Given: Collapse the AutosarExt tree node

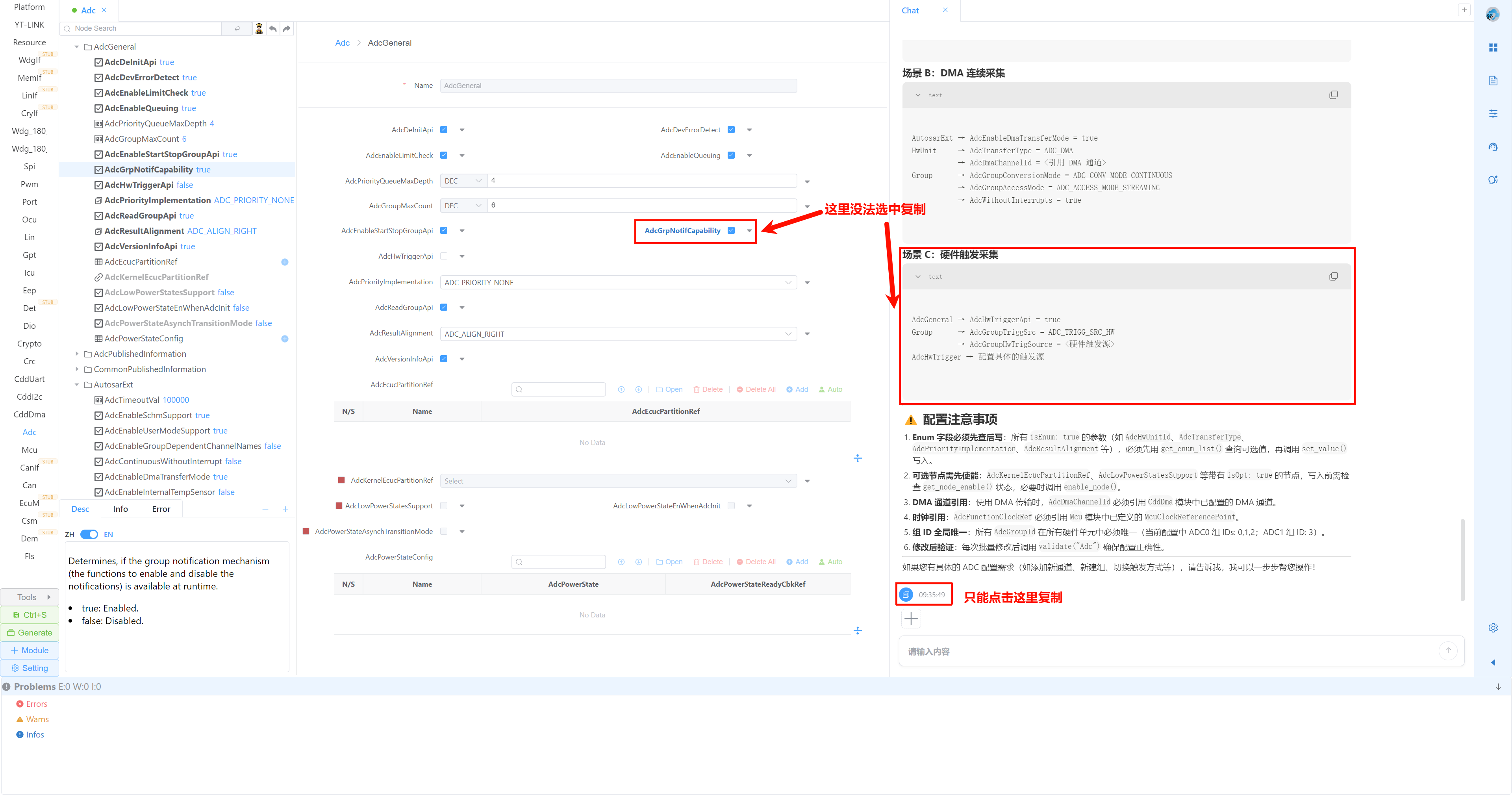Looking at the screenshot, I should click(x=77, y=385).
